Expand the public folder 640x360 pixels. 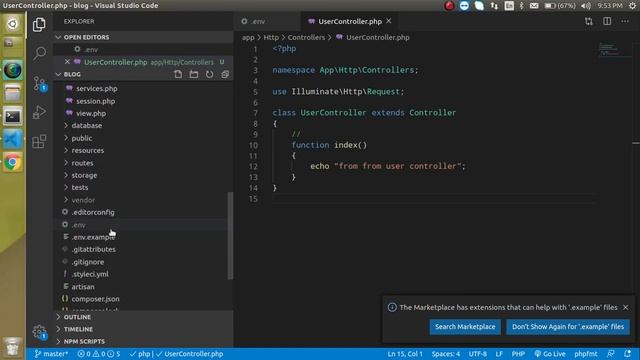(82, 138)
